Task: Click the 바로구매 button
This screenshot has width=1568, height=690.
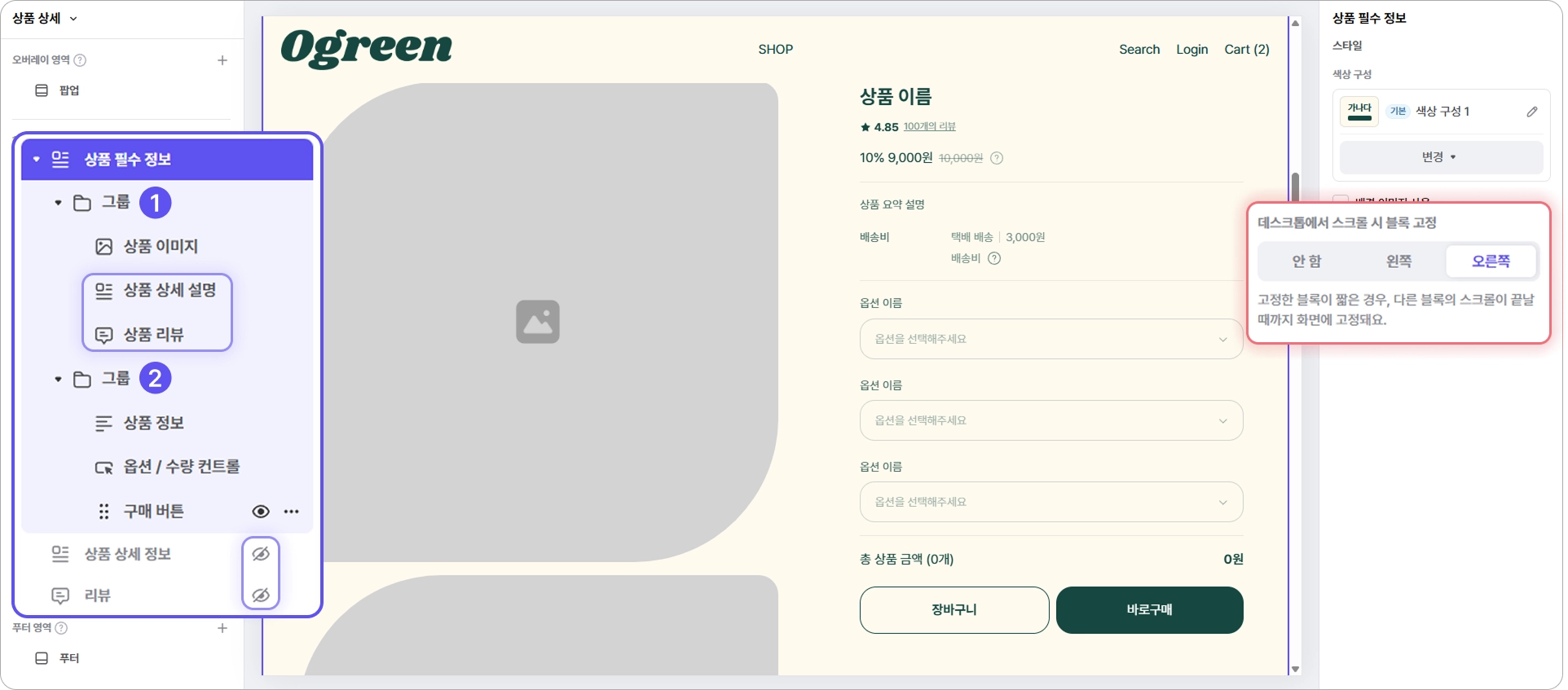Action: (x=1149, y=610)
